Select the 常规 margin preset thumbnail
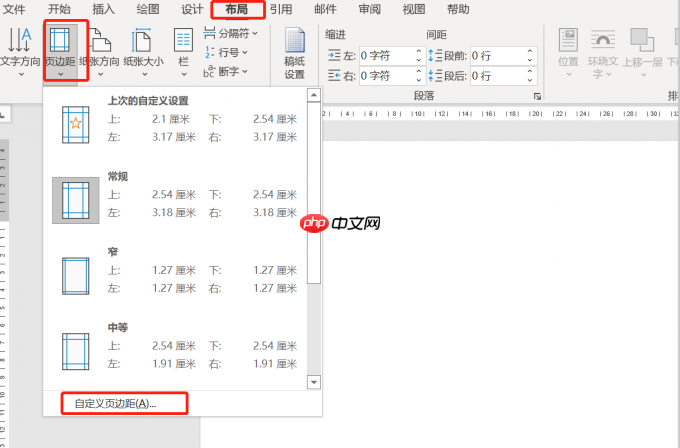680x448 pixels. point(75,200)
